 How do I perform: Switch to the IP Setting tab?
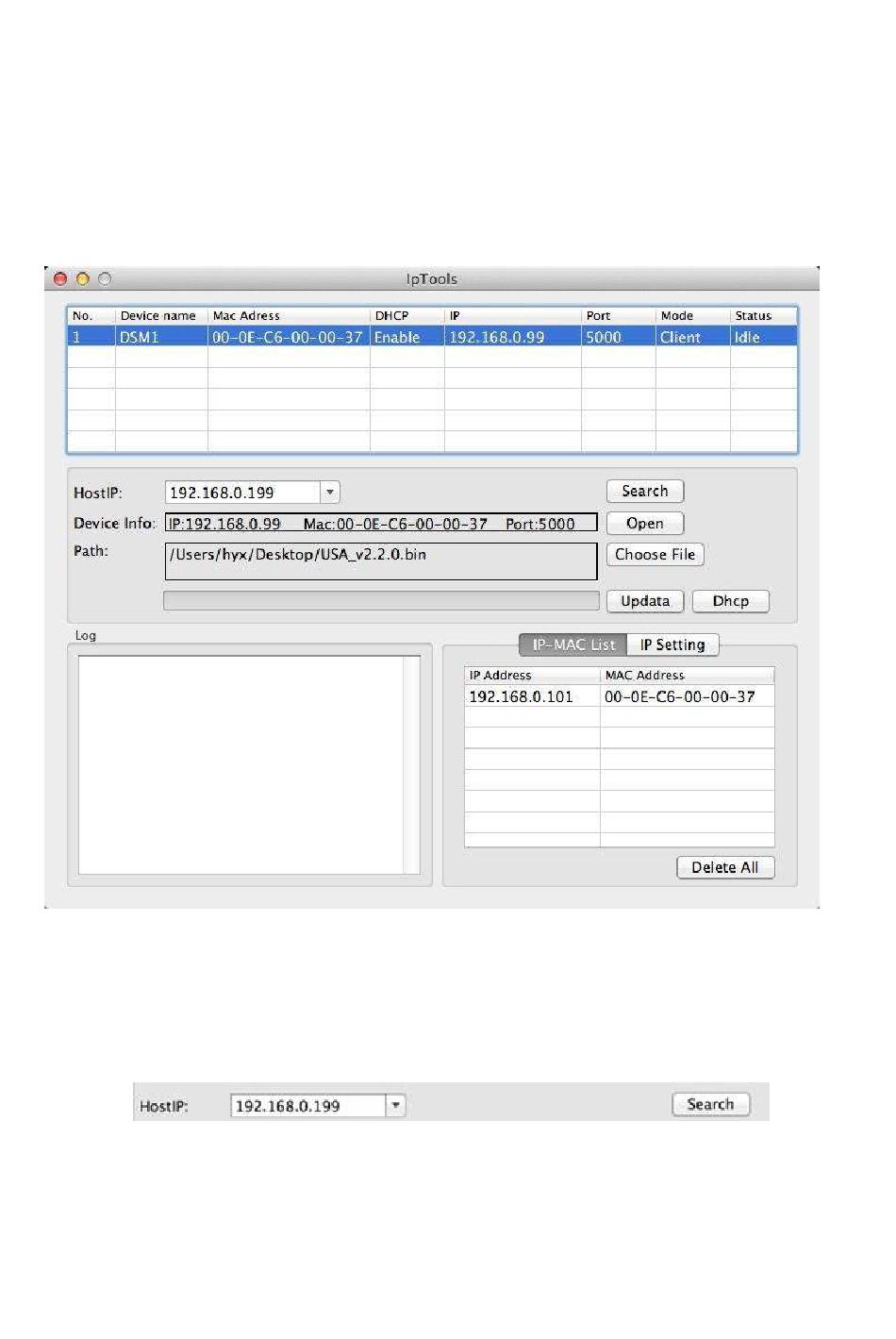[x=672, y=644]
